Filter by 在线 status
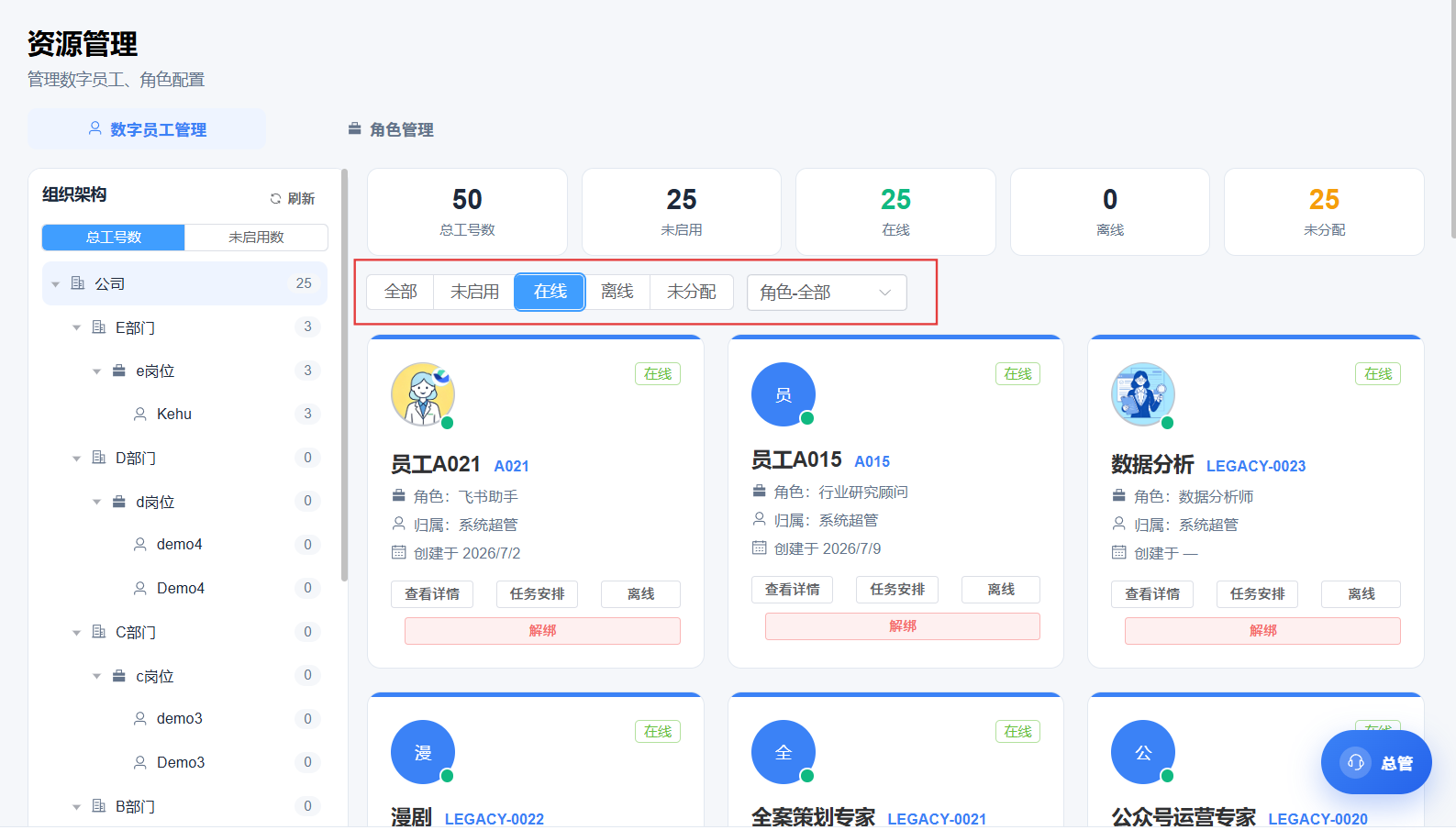1456x830 pixels. point(550,293)
